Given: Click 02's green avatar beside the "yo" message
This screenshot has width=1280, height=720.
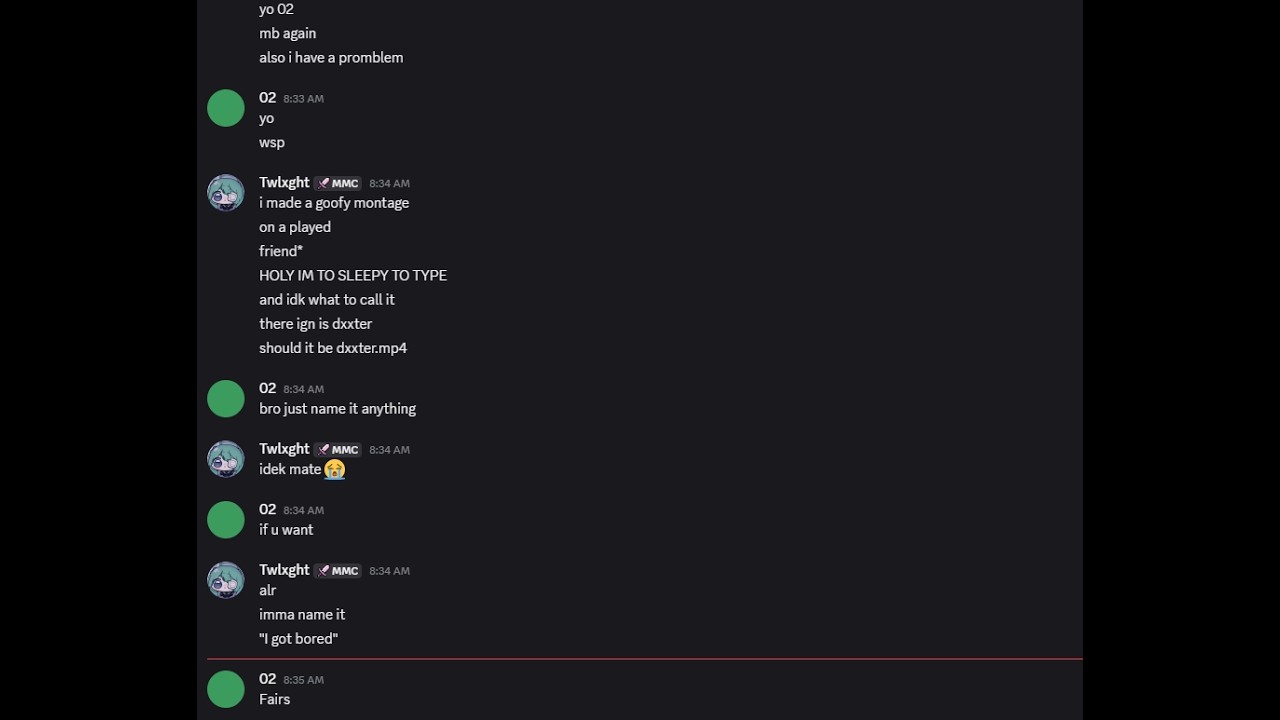Looking at the screenshot, I should click(225, 108).
